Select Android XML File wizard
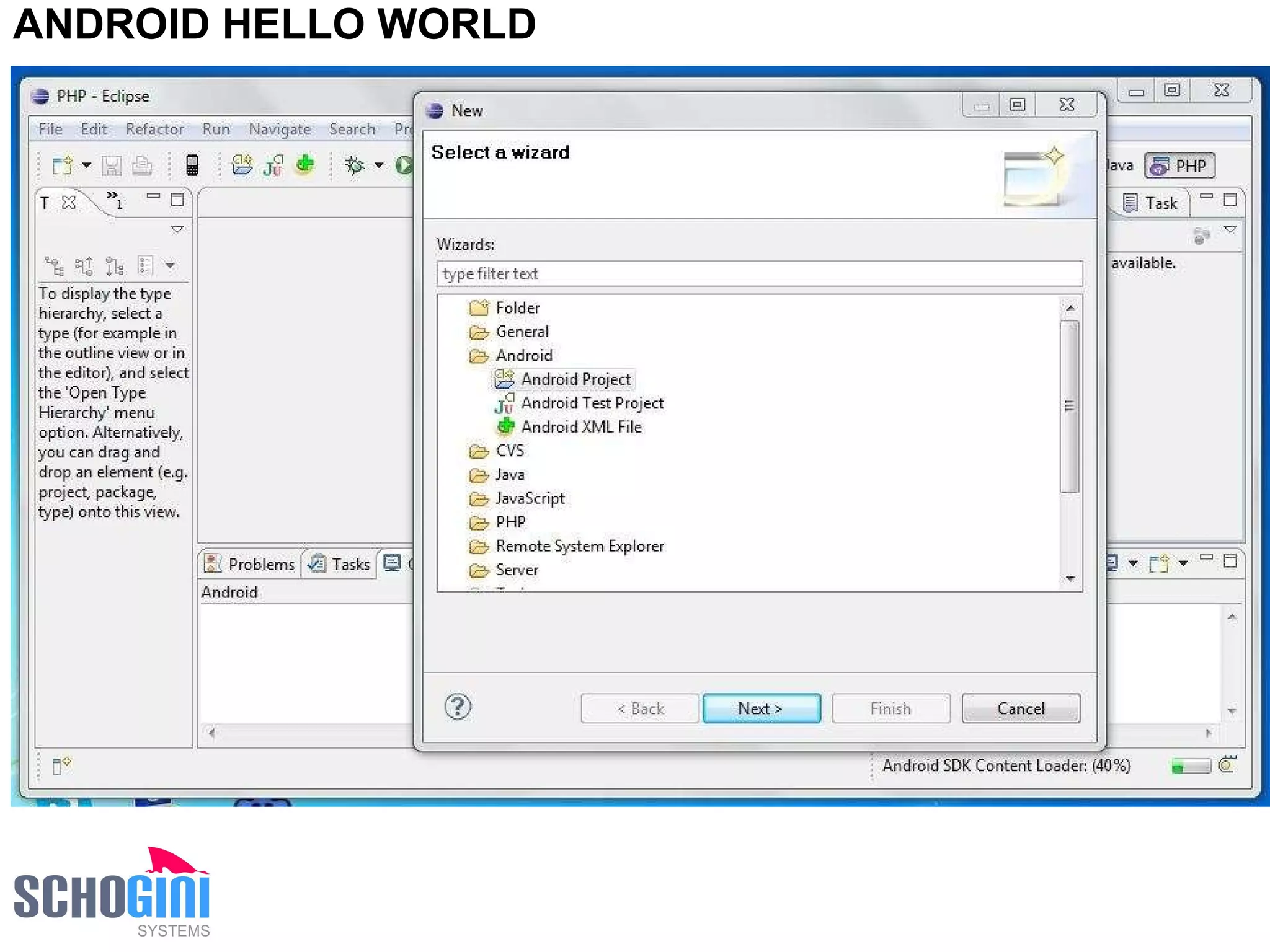Viewport: 1270px width, 952px height. [x=569, y=427]
